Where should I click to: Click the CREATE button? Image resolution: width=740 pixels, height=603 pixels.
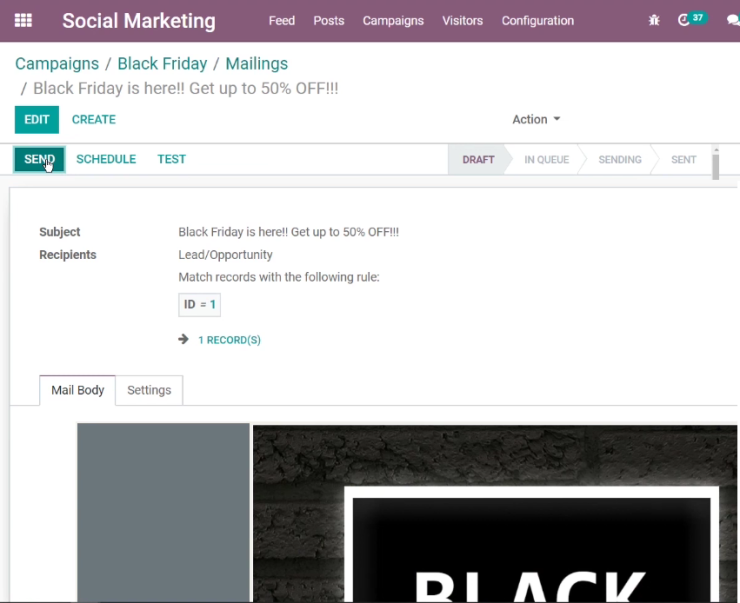tap(94, 119)
